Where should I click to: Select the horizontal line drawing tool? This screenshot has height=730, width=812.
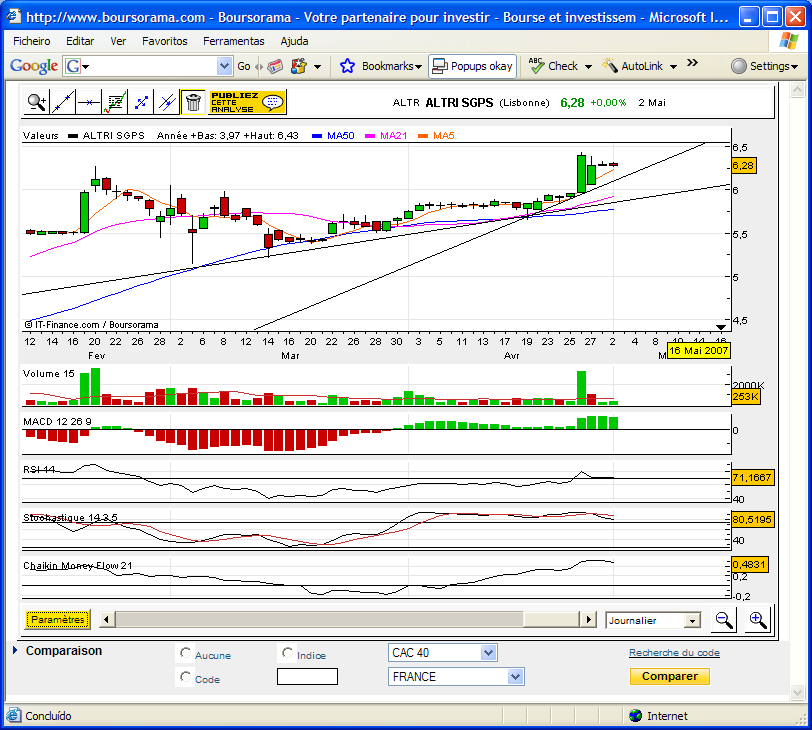click(x=89, y=102)
